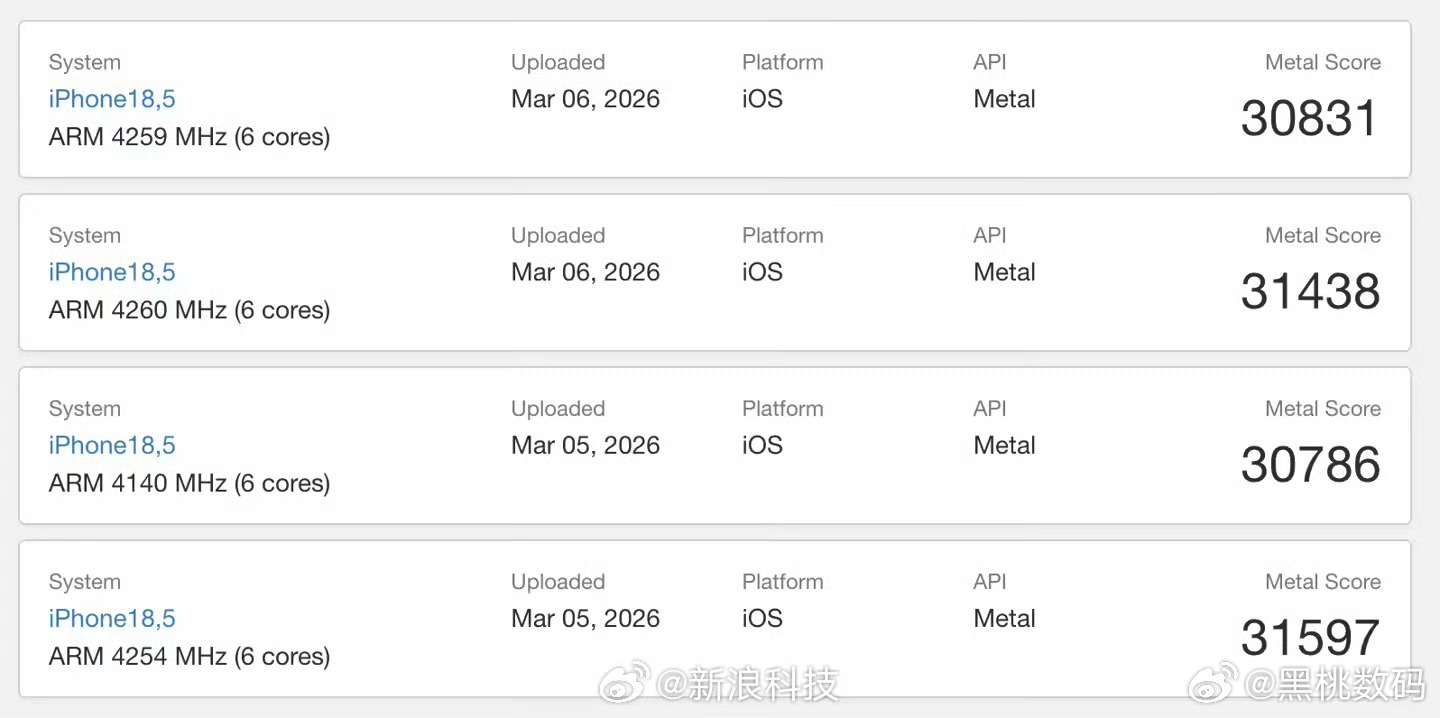Viewport: 1440px width, 718px height.
Task: Click the ARM 4259 MHz processor text
Action: point(189,136)
